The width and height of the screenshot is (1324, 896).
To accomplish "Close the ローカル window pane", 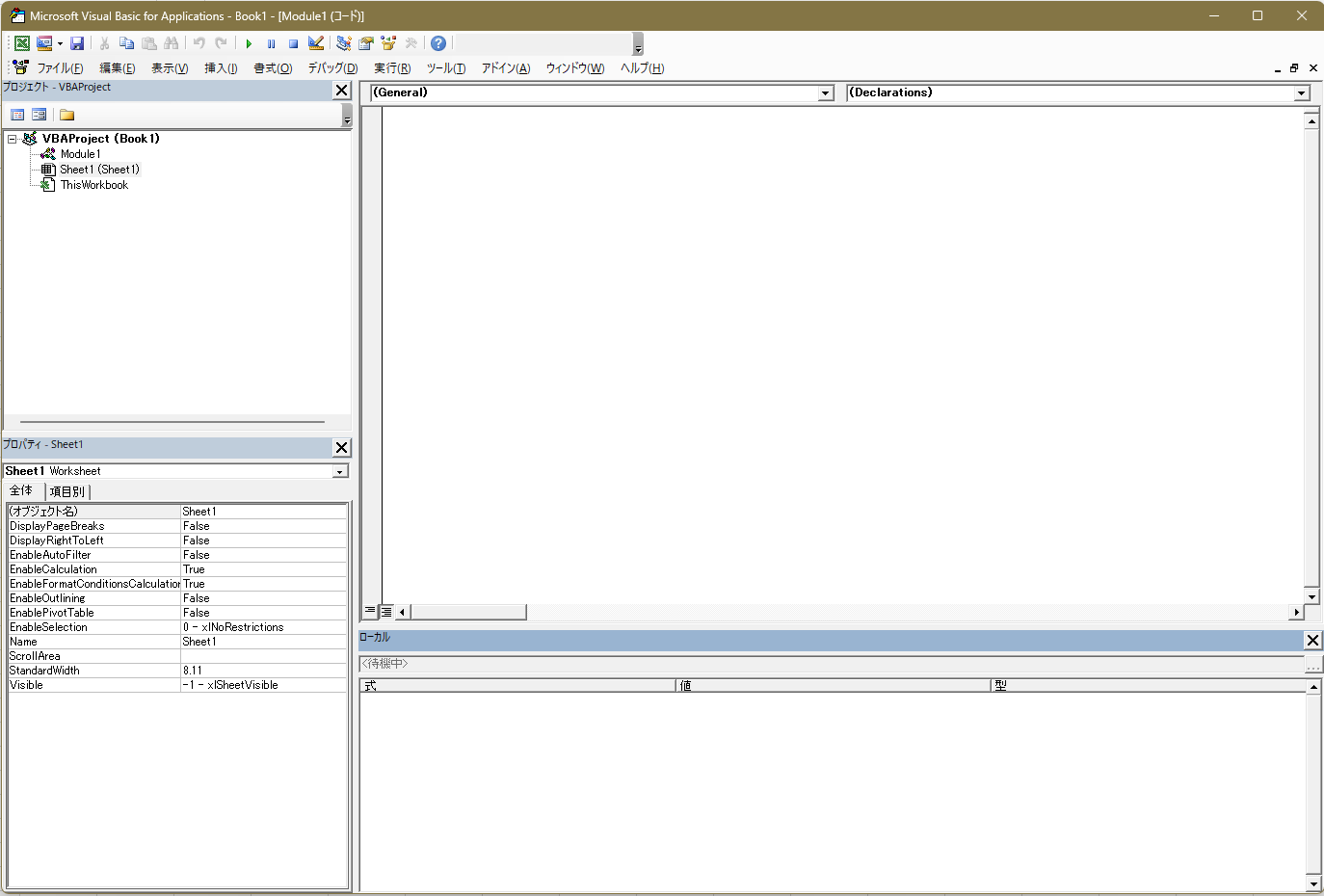I will pos(1312,640).
